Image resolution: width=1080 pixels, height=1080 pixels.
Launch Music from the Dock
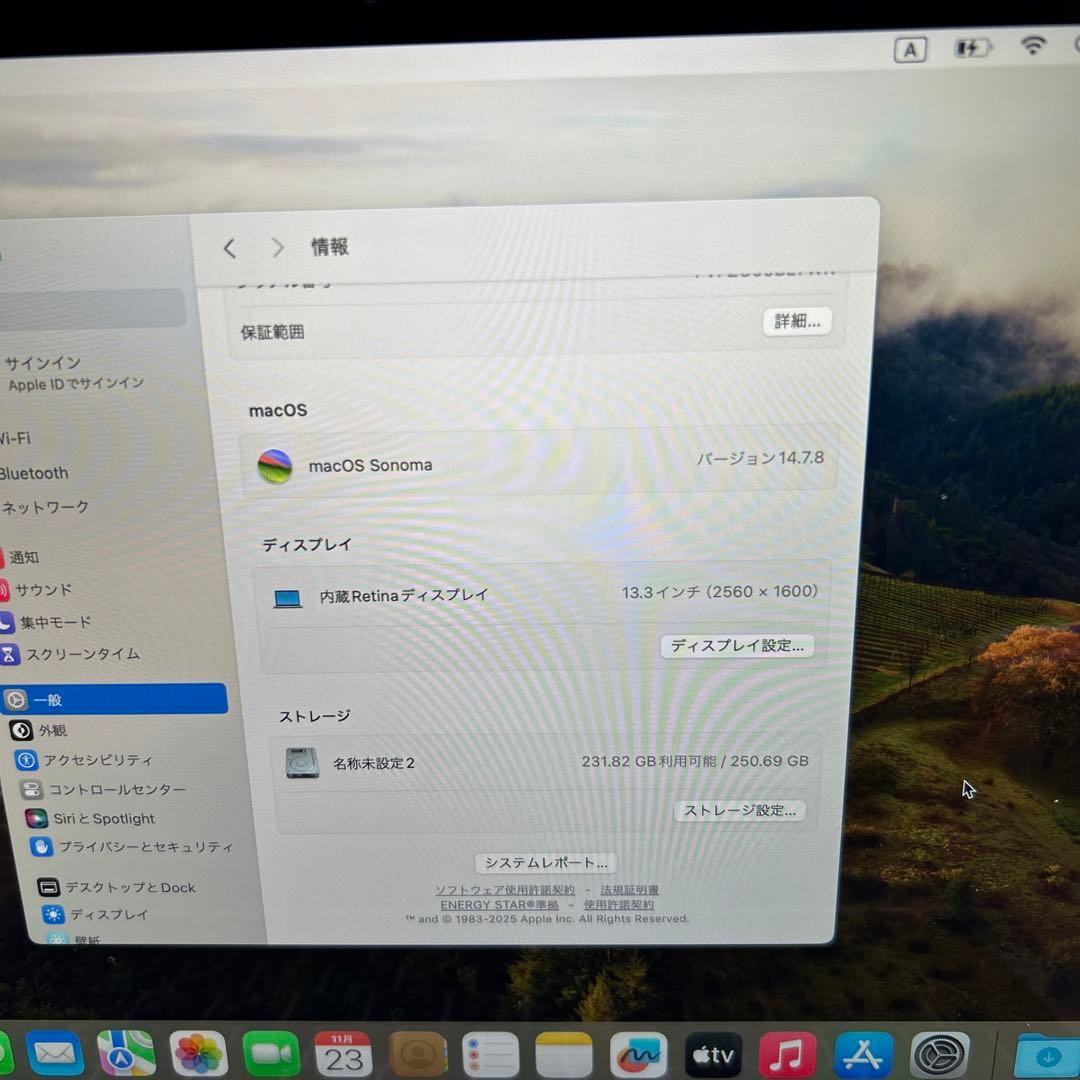(x=788, y=1053)
